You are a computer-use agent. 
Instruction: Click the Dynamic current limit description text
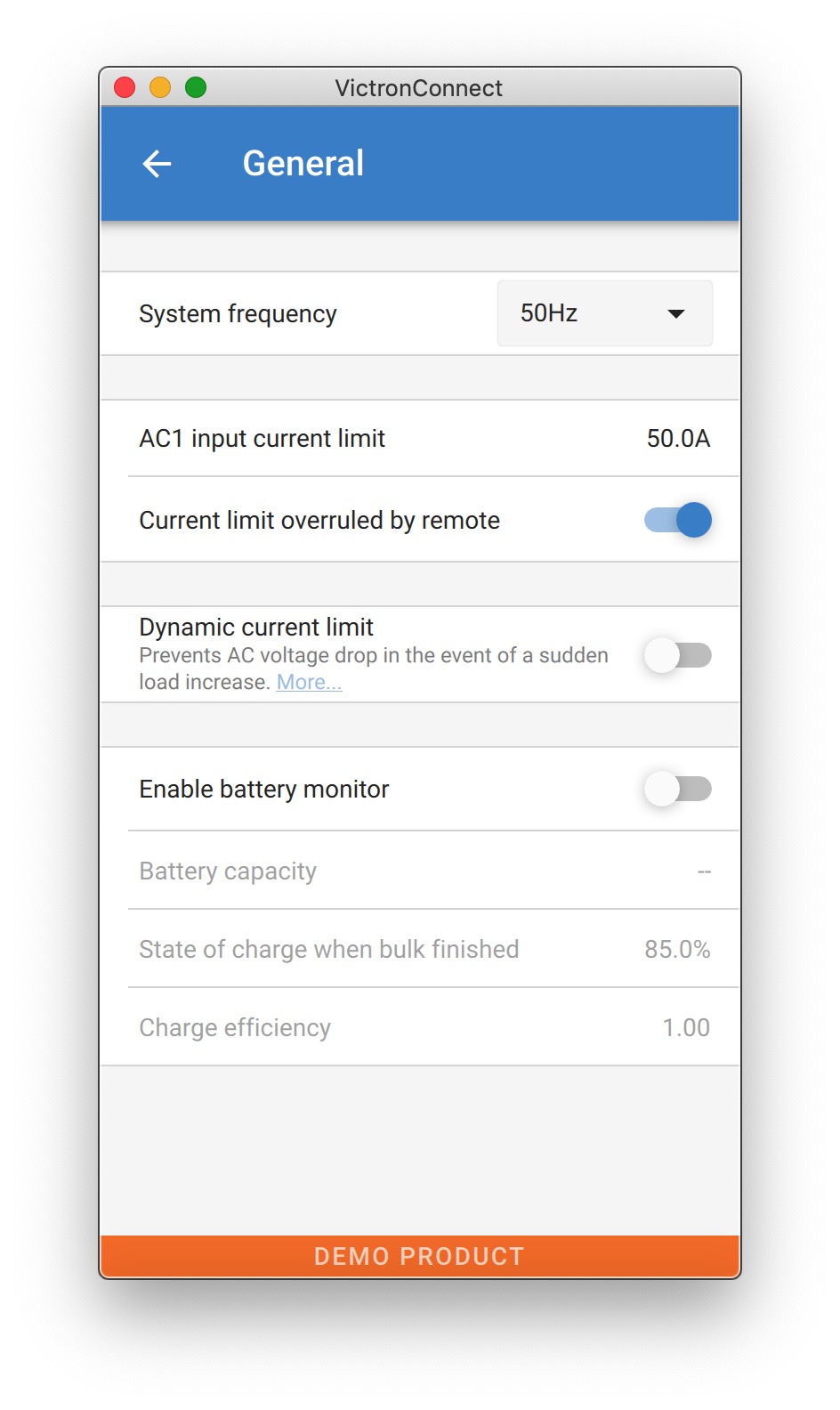(374, 657)
